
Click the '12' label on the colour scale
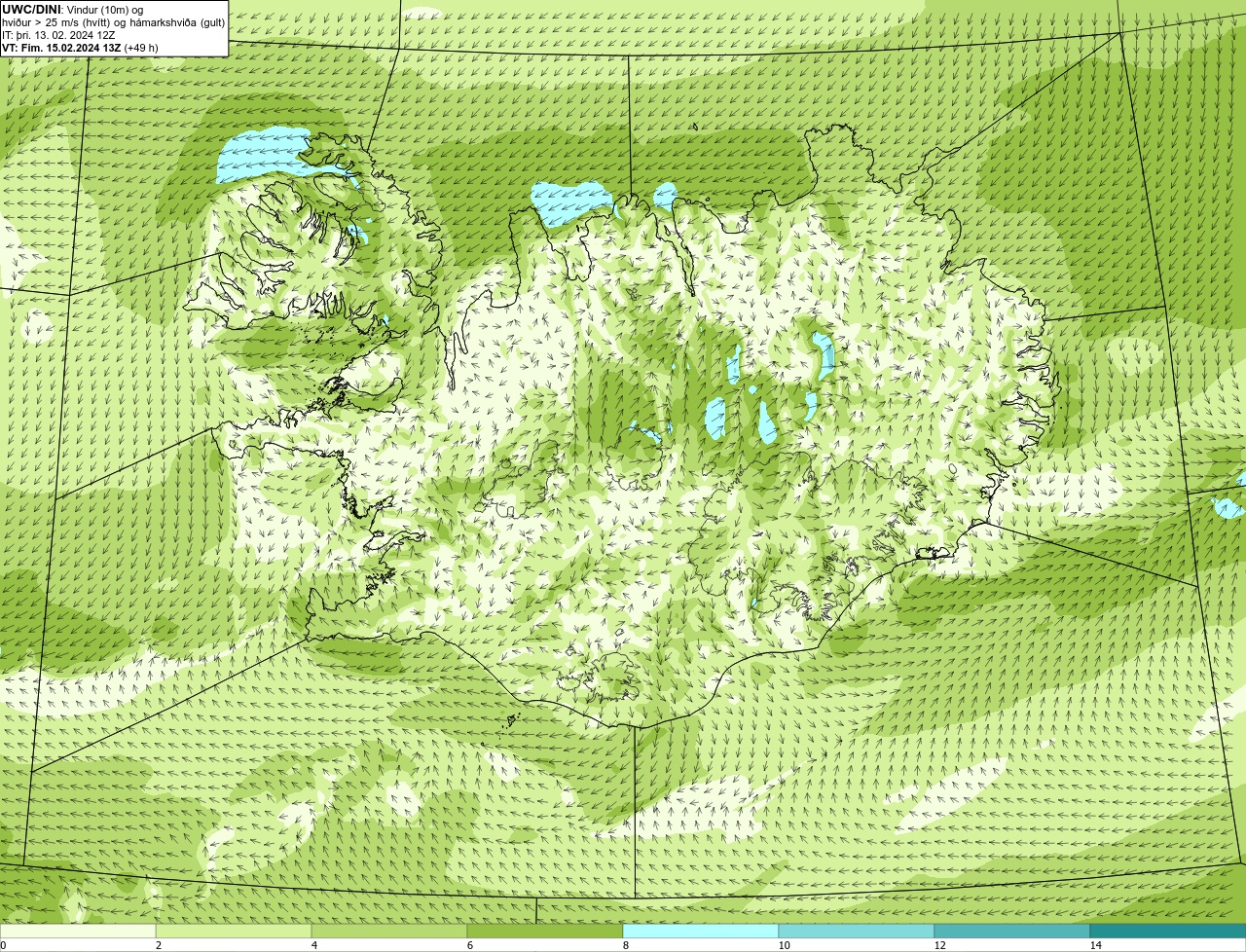pos(939,945)
